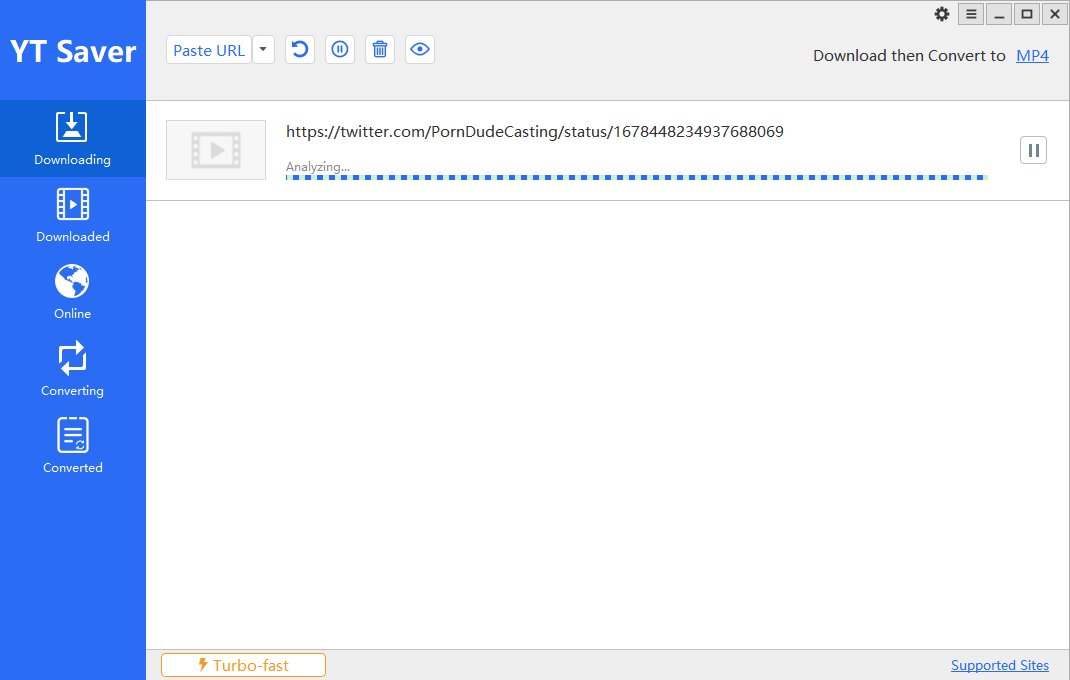
Task: Maximize the YT Saver window
Action: click(1026, 14)
